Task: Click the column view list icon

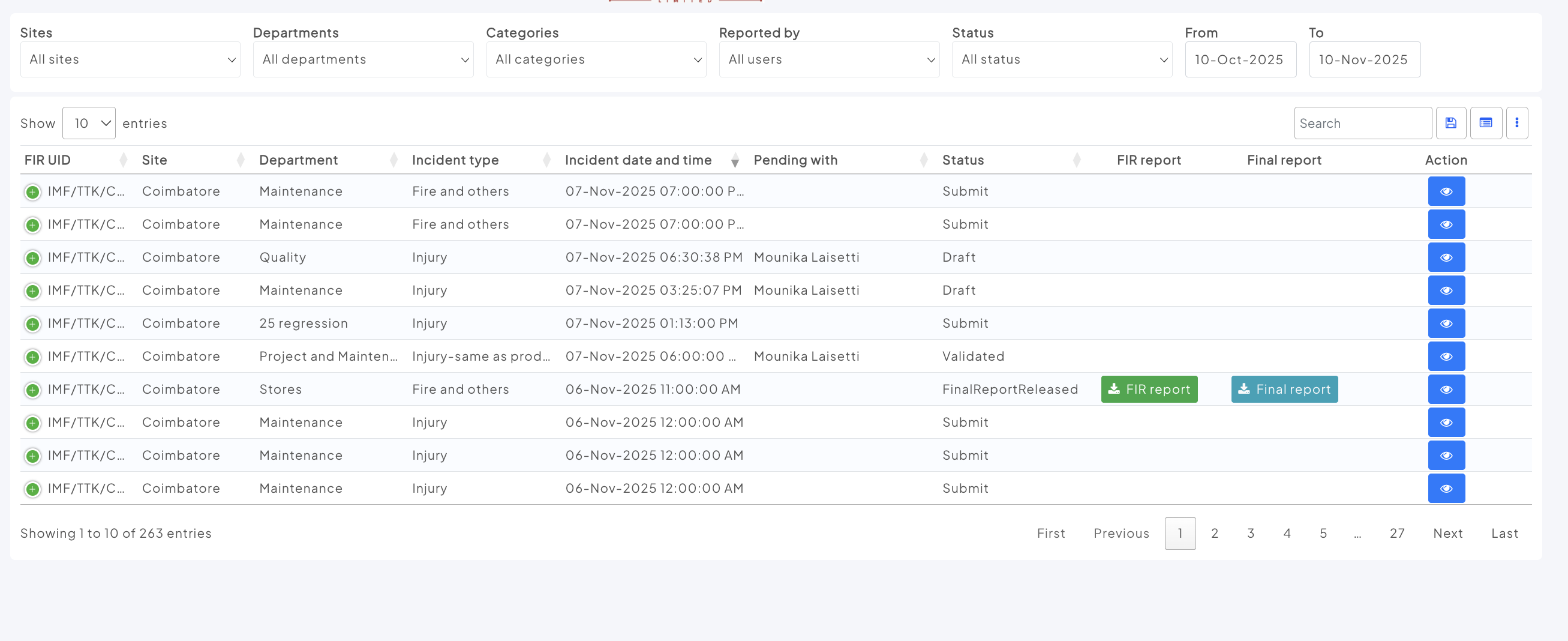Action: coord(1485,123)
